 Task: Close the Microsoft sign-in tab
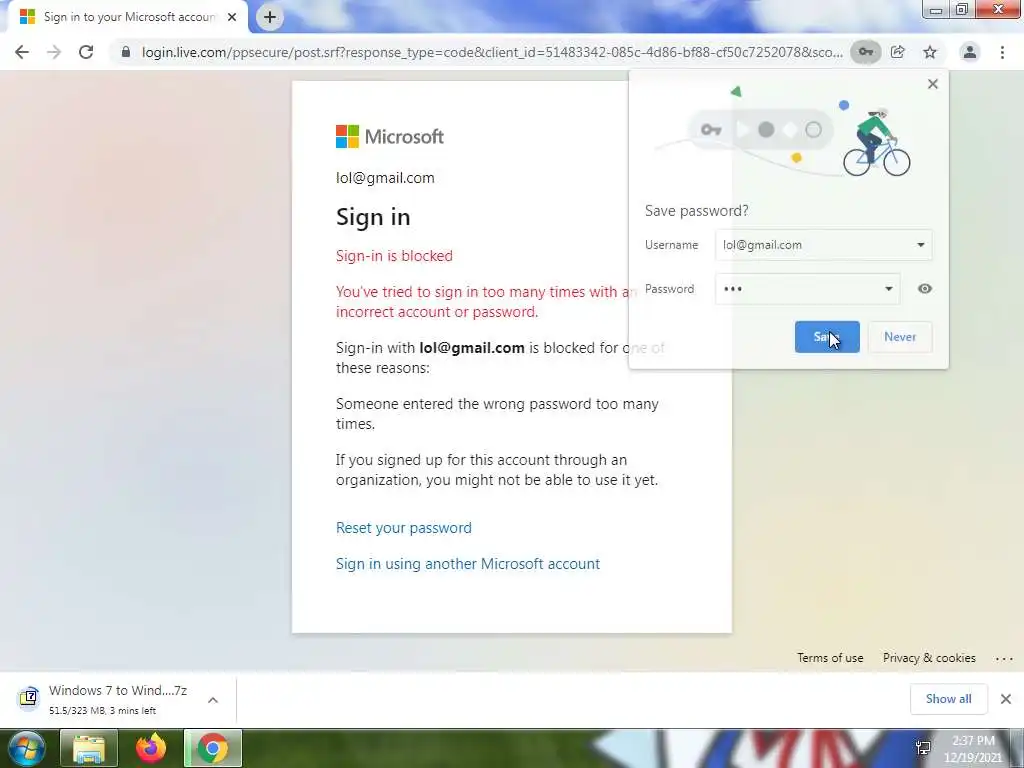click(232, 17)
